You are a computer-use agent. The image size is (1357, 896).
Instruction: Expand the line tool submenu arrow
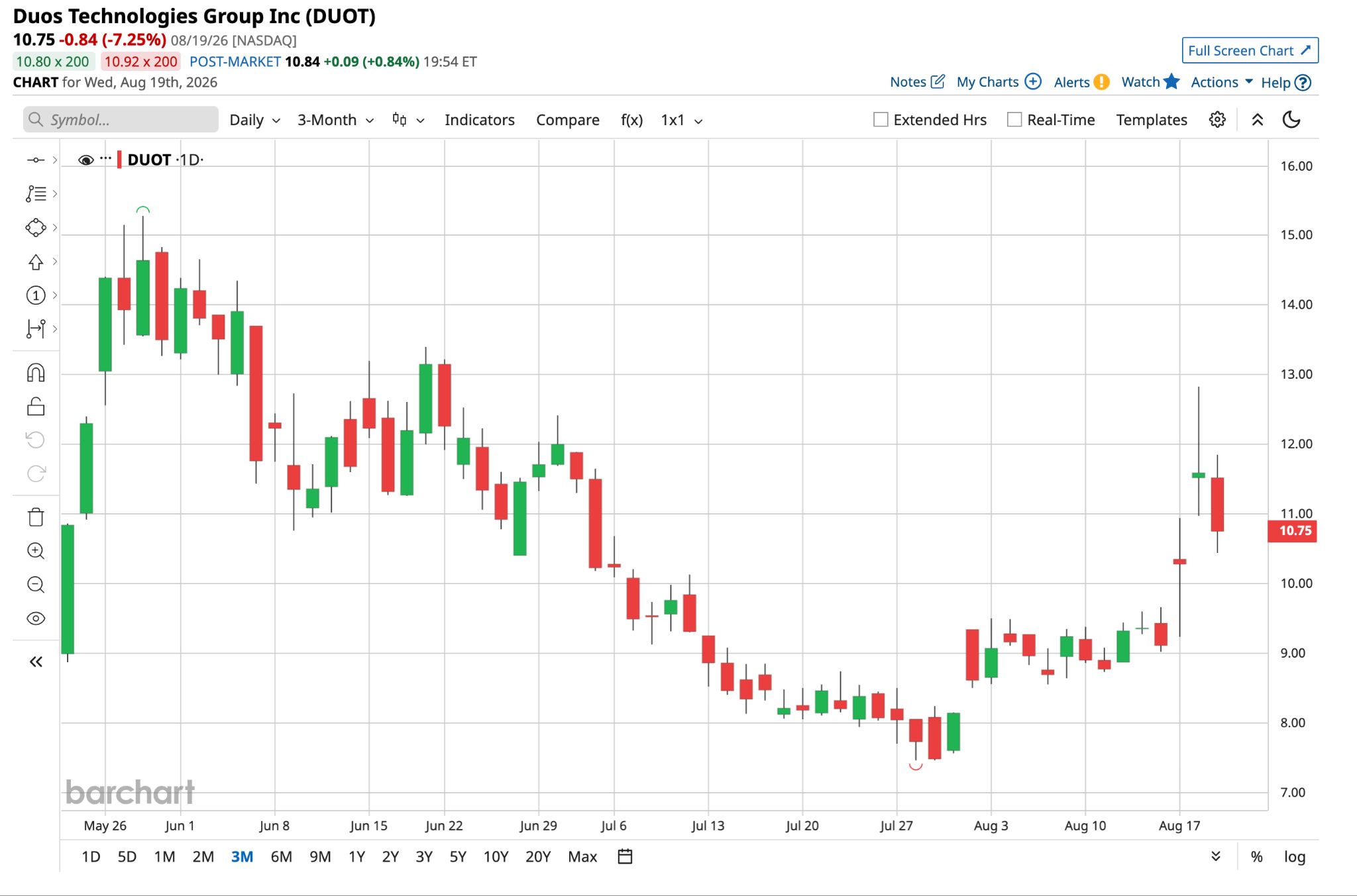tap(55, 160)
